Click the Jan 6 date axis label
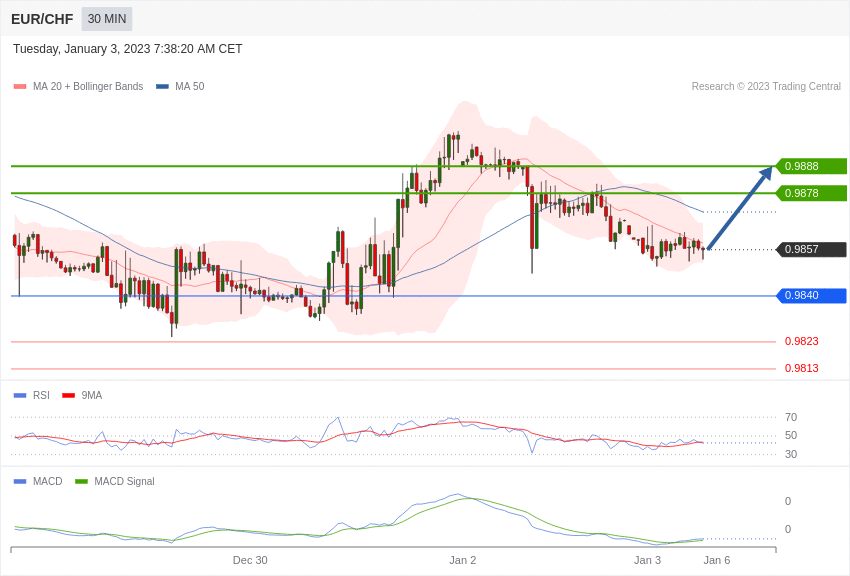This screenshot has height=576, width=850. click(x=717, y=560)
